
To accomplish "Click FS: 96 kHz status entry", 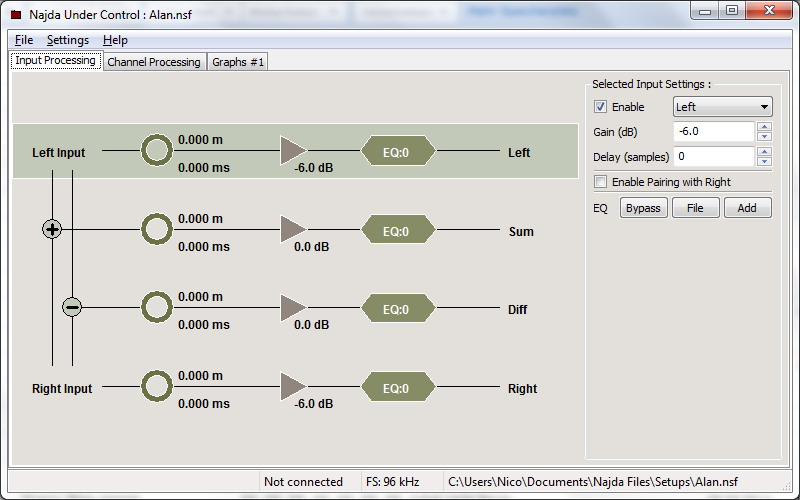I will pyautogui.click(x=392, y=482).
